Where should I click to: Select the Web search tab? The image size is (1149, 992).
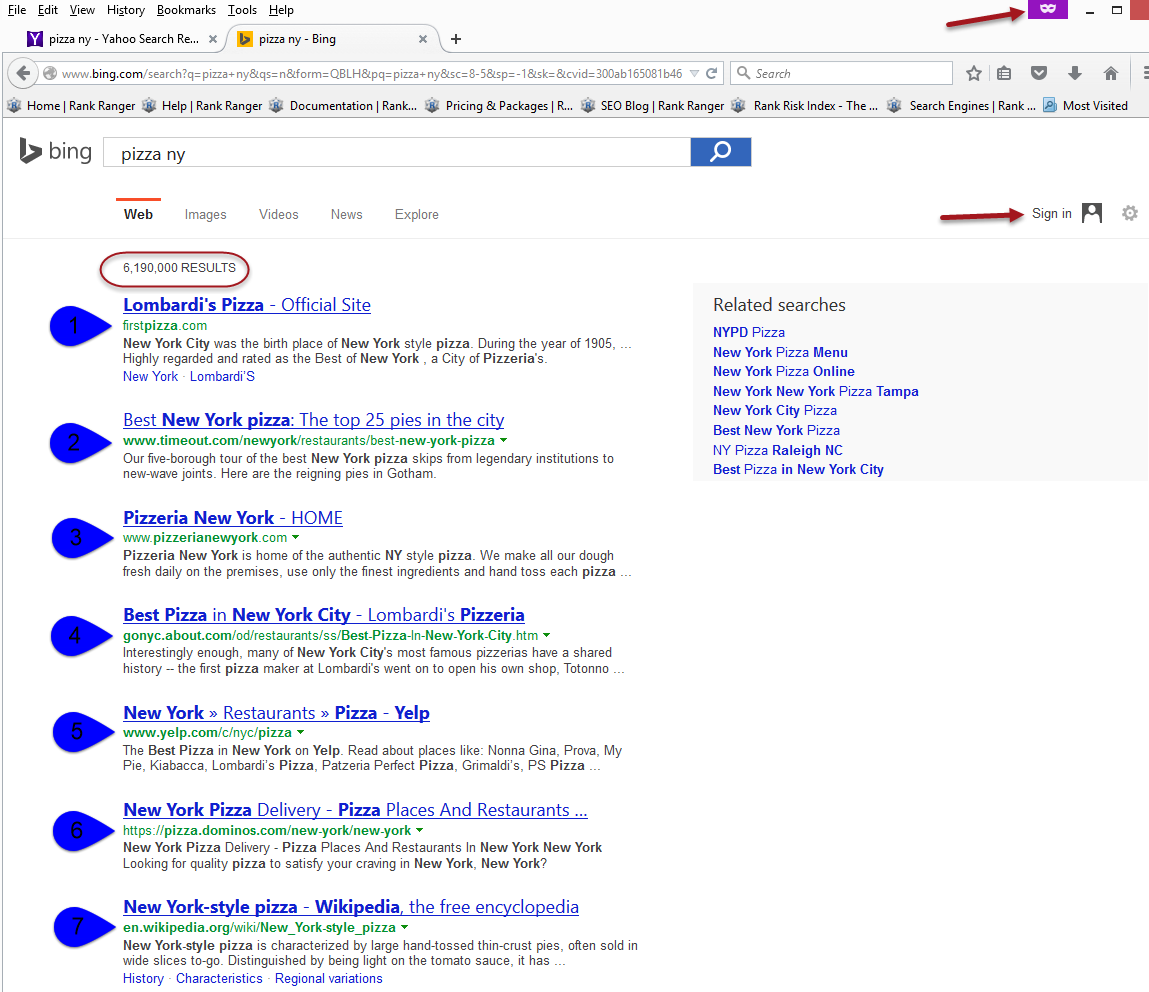(x=138, y=214)
